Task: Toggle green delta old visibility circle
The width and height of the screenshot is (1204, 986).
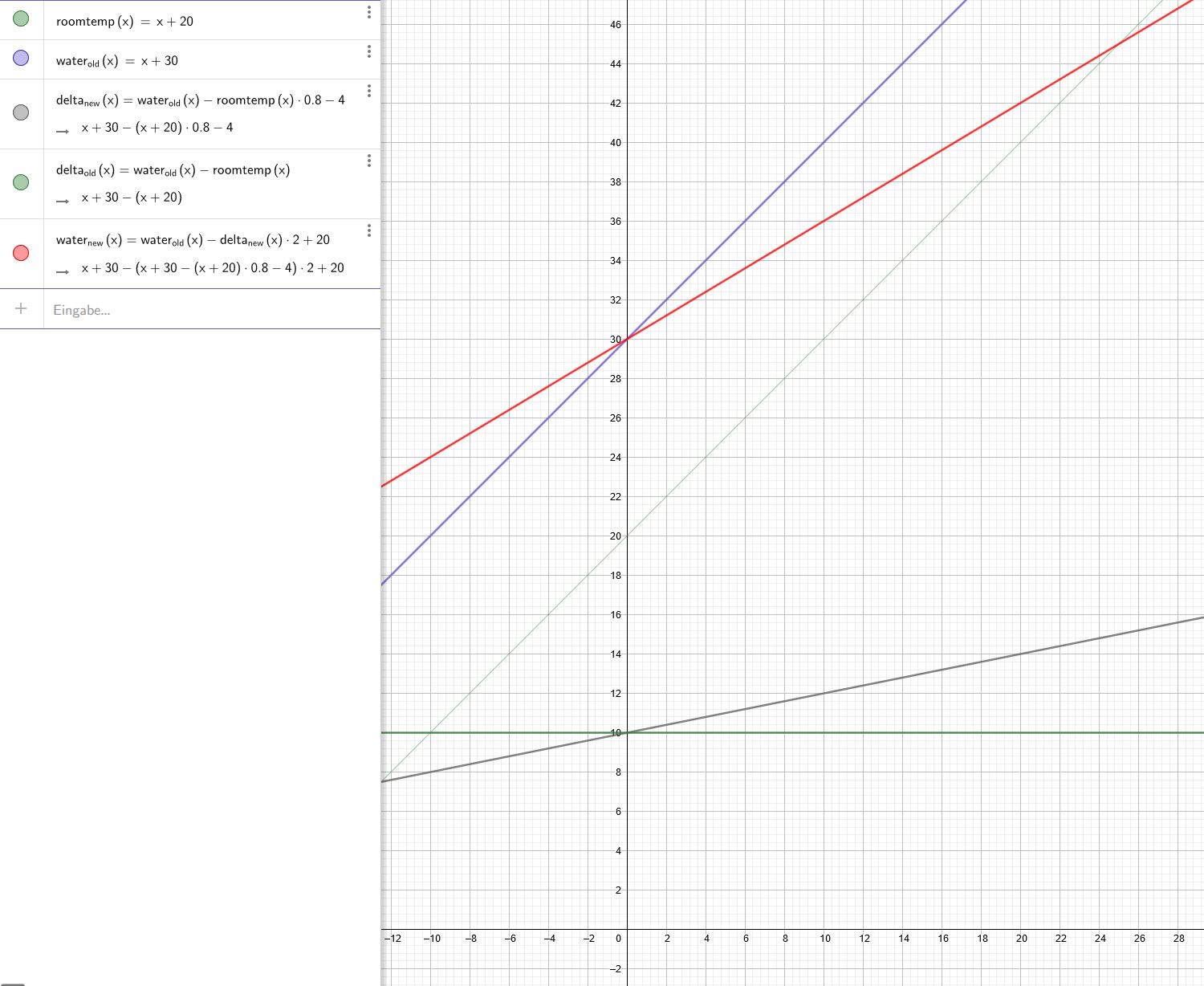Action: click(21, 182)
